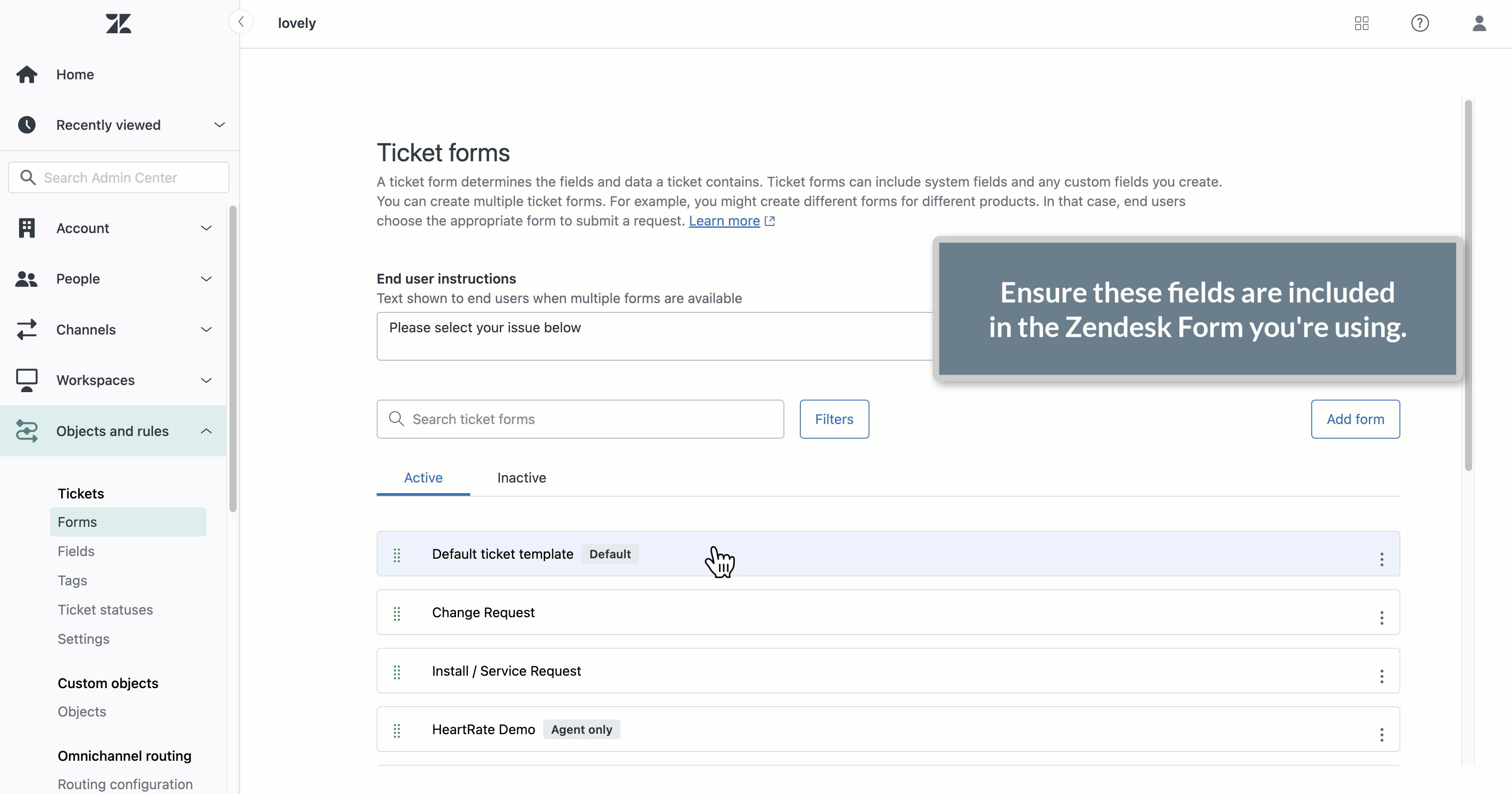The image size is (1512, 794).
Task: Expand the Channels menu
Action: [x=206, y=330]
